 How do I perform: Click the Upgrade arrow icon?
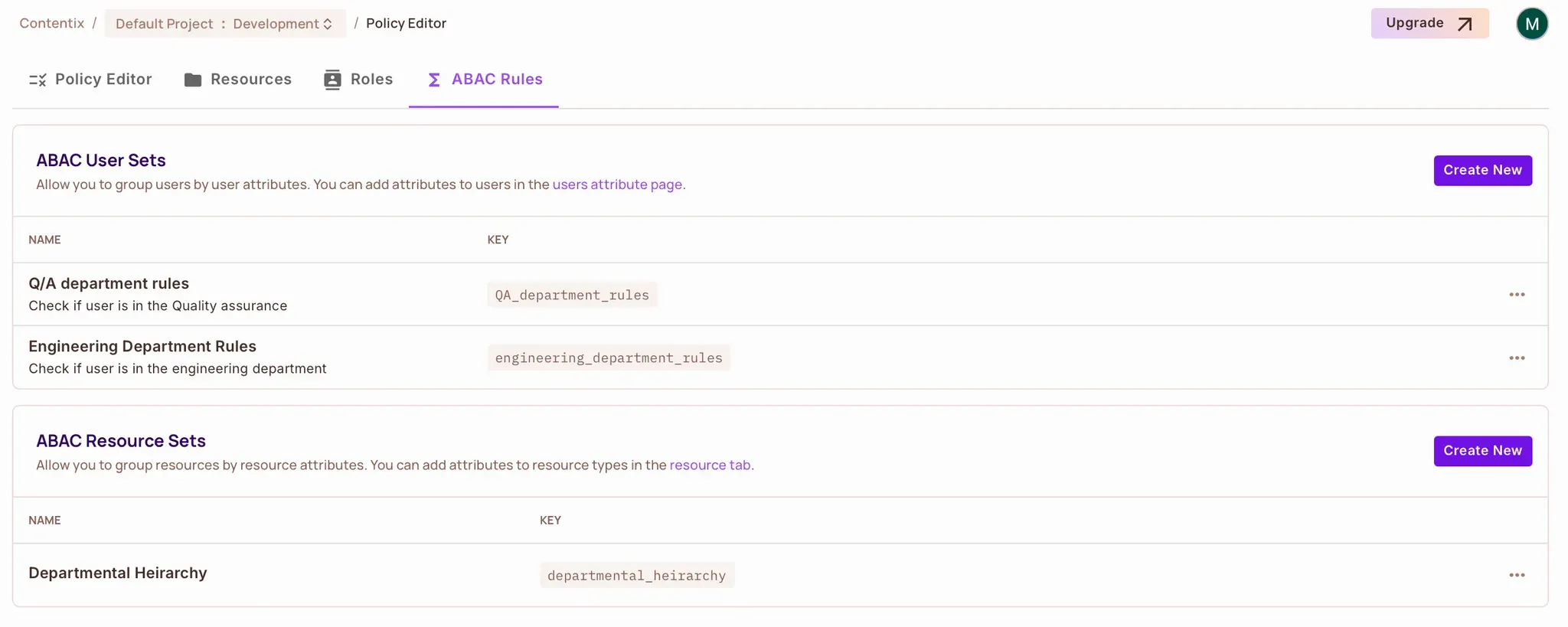1465,24
